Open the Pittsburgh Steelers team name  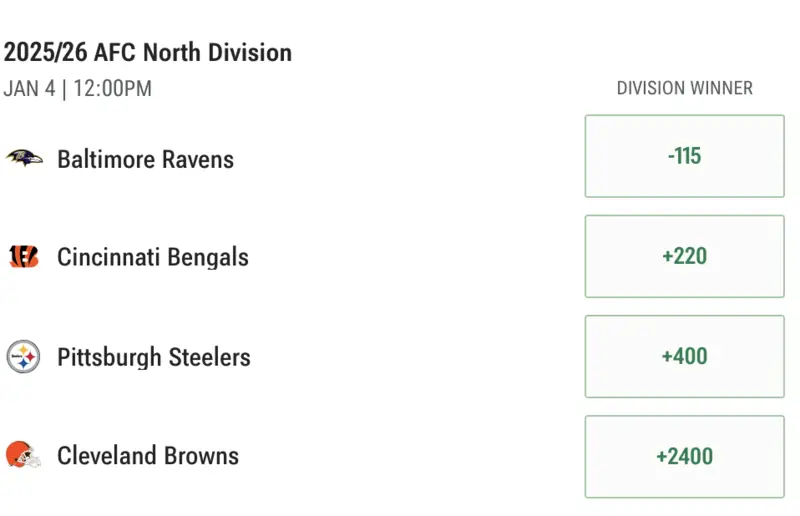[x=153, y=357]
